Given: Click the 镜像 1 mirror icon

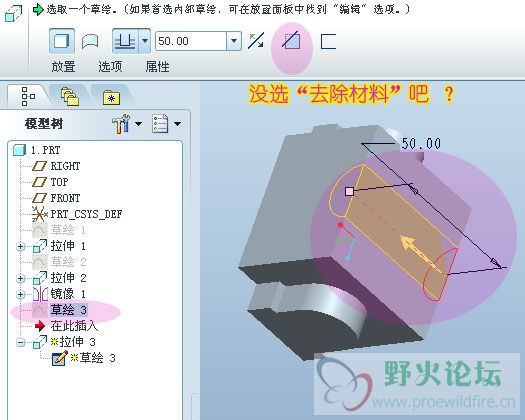Looking at the screenshot, I should click(40, 294).
